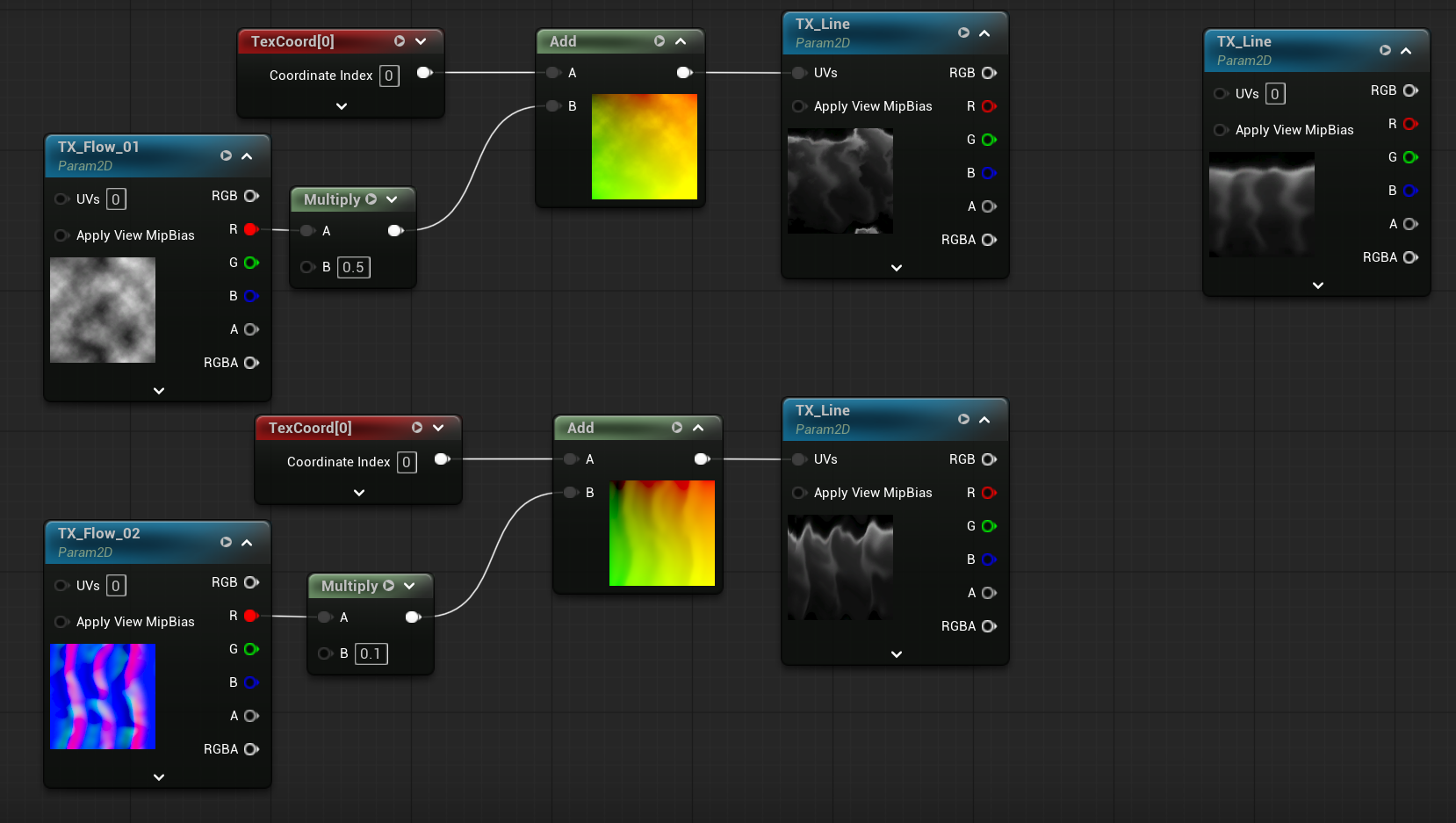1456x823 pixels.
Task: Click Coordinate Index field on upper TexCoord[0]
Action: 389,76
